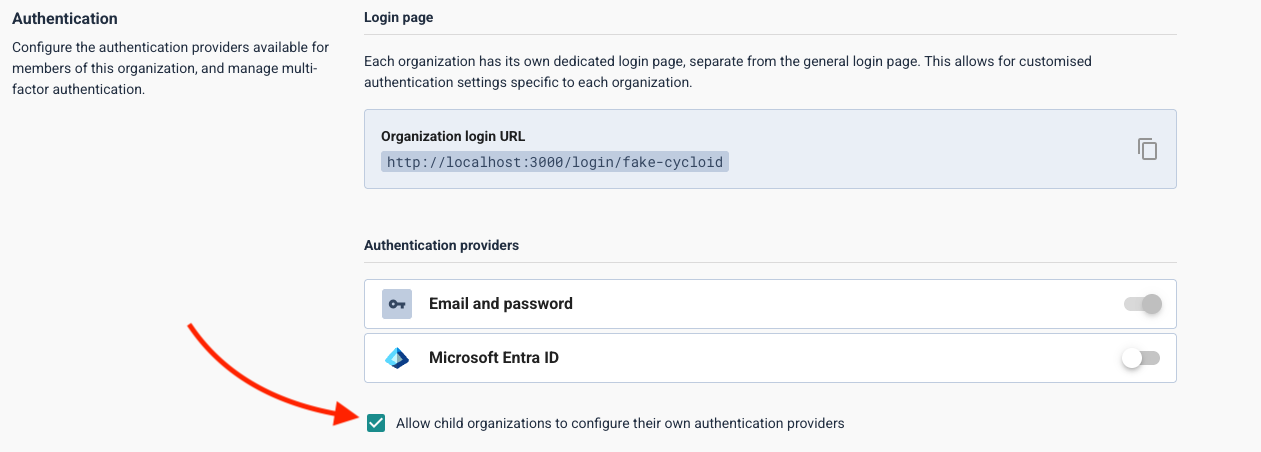Open the Email and password provider label
Screen dimensions: 1261x452
pyautogui.click(x=500, y=304)
